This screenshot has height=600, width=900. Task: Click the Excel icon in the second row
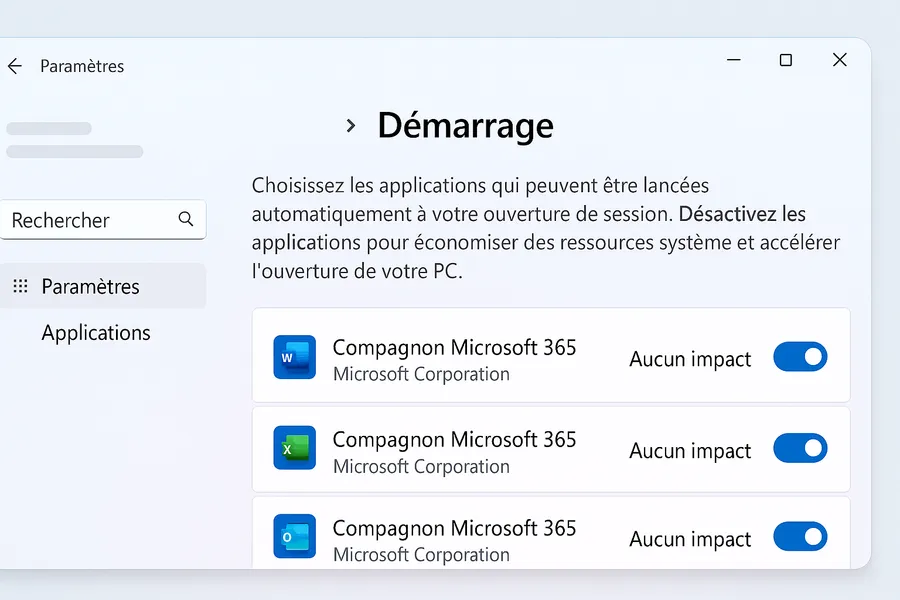(x=294, y=448)
